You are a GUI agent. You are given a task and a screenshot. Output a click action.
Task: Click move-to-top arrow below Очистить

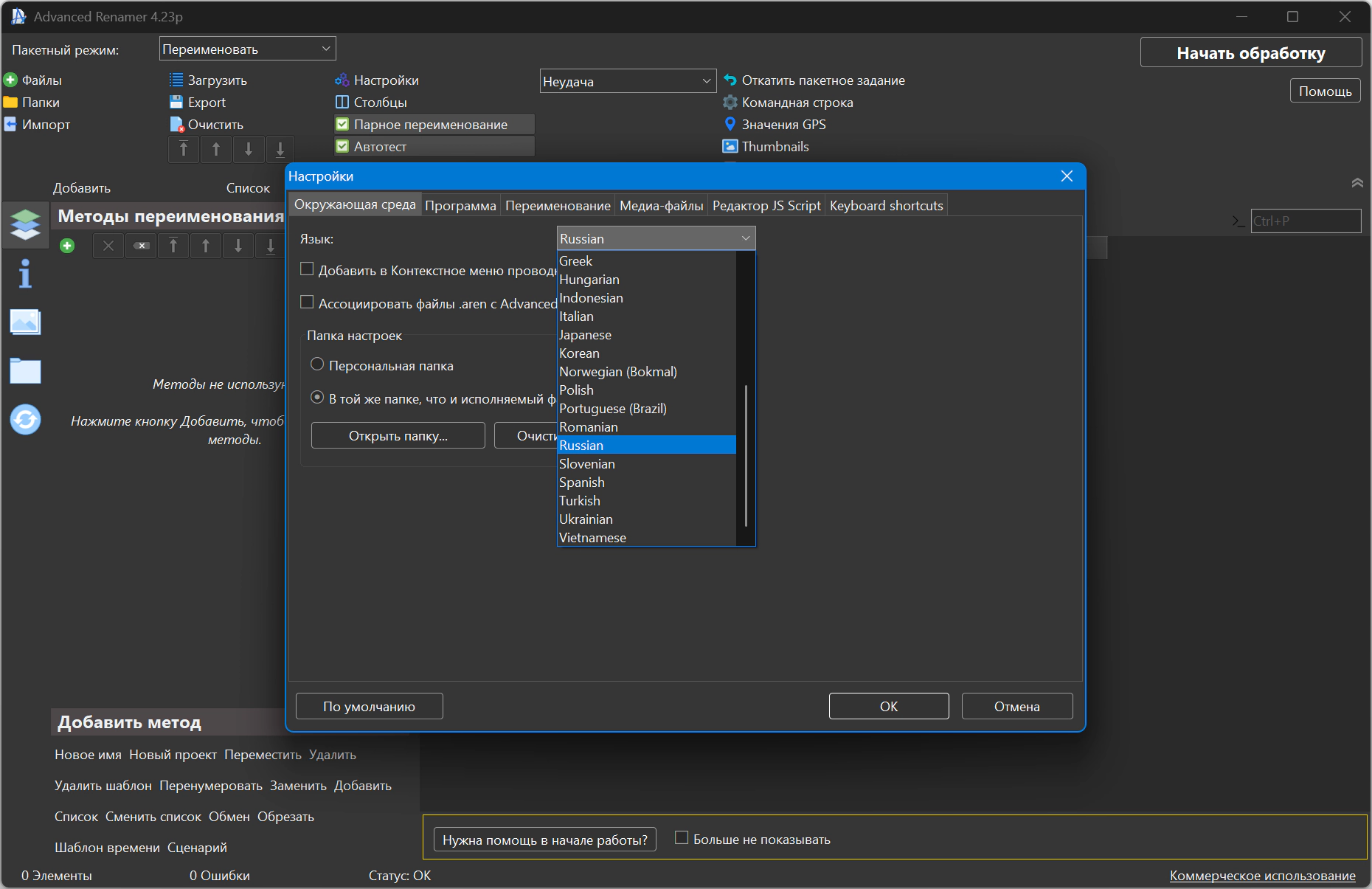pyautogui.click(x=184, y=149)
